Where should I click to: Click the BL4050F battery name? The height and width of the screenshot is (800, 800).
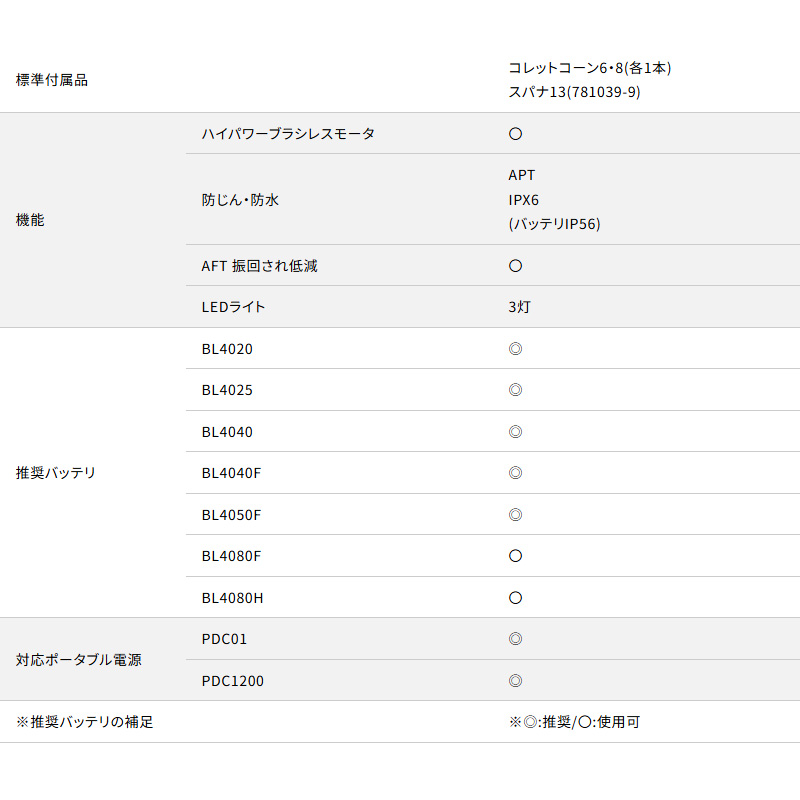231,515
